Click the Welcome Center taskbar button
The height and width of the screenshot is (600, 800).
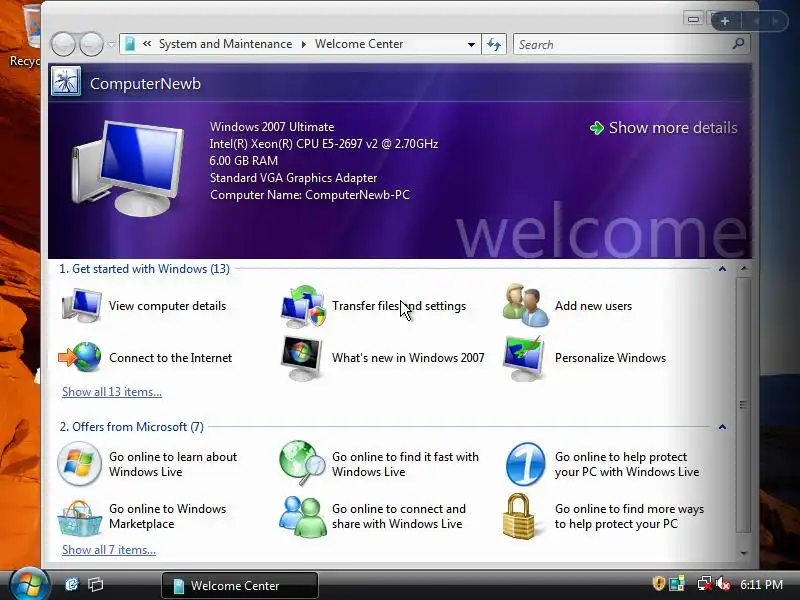(240, 585)
